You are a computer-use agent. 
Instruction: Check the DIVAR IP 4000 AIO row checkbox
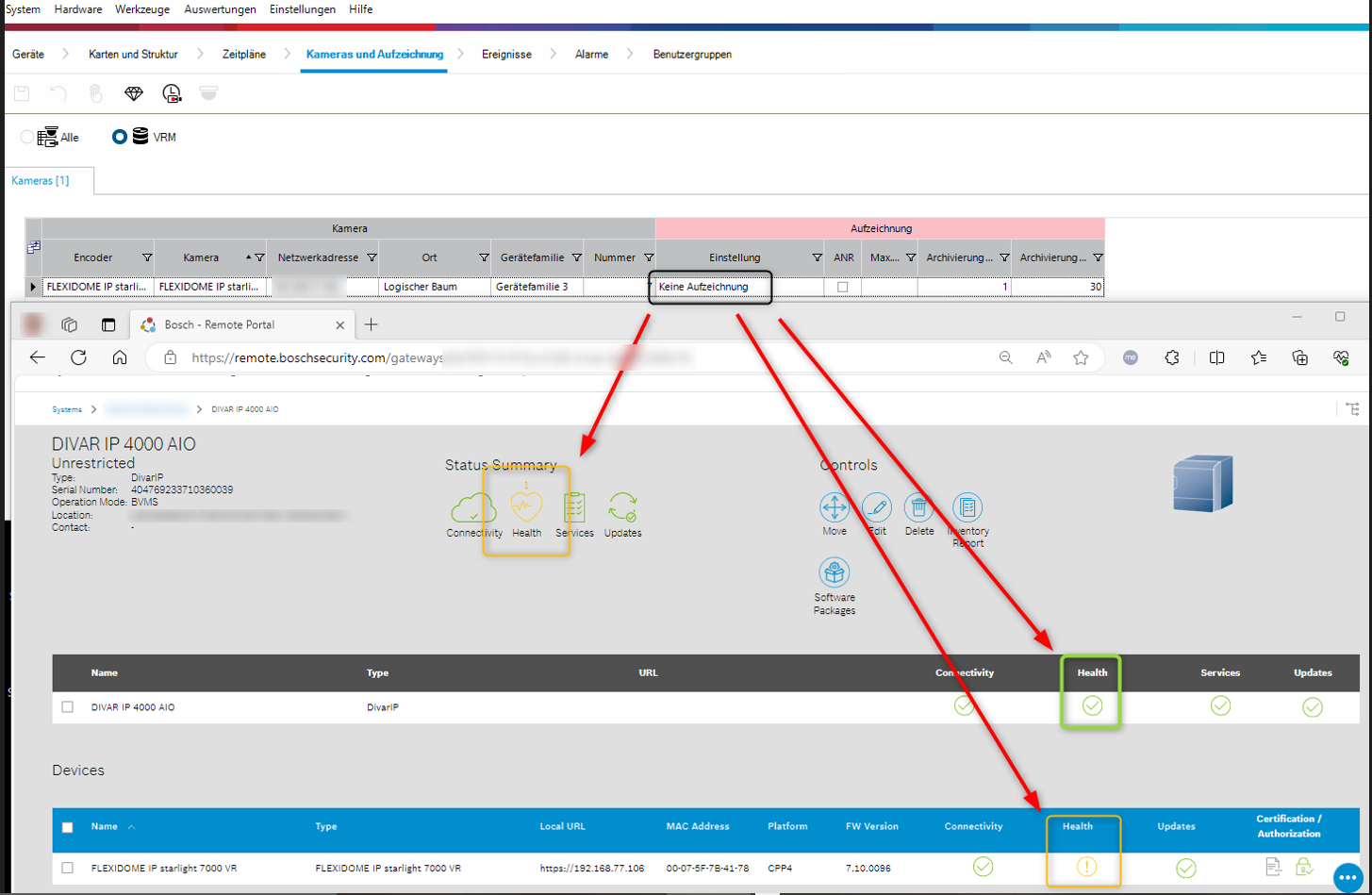(67, 706)
